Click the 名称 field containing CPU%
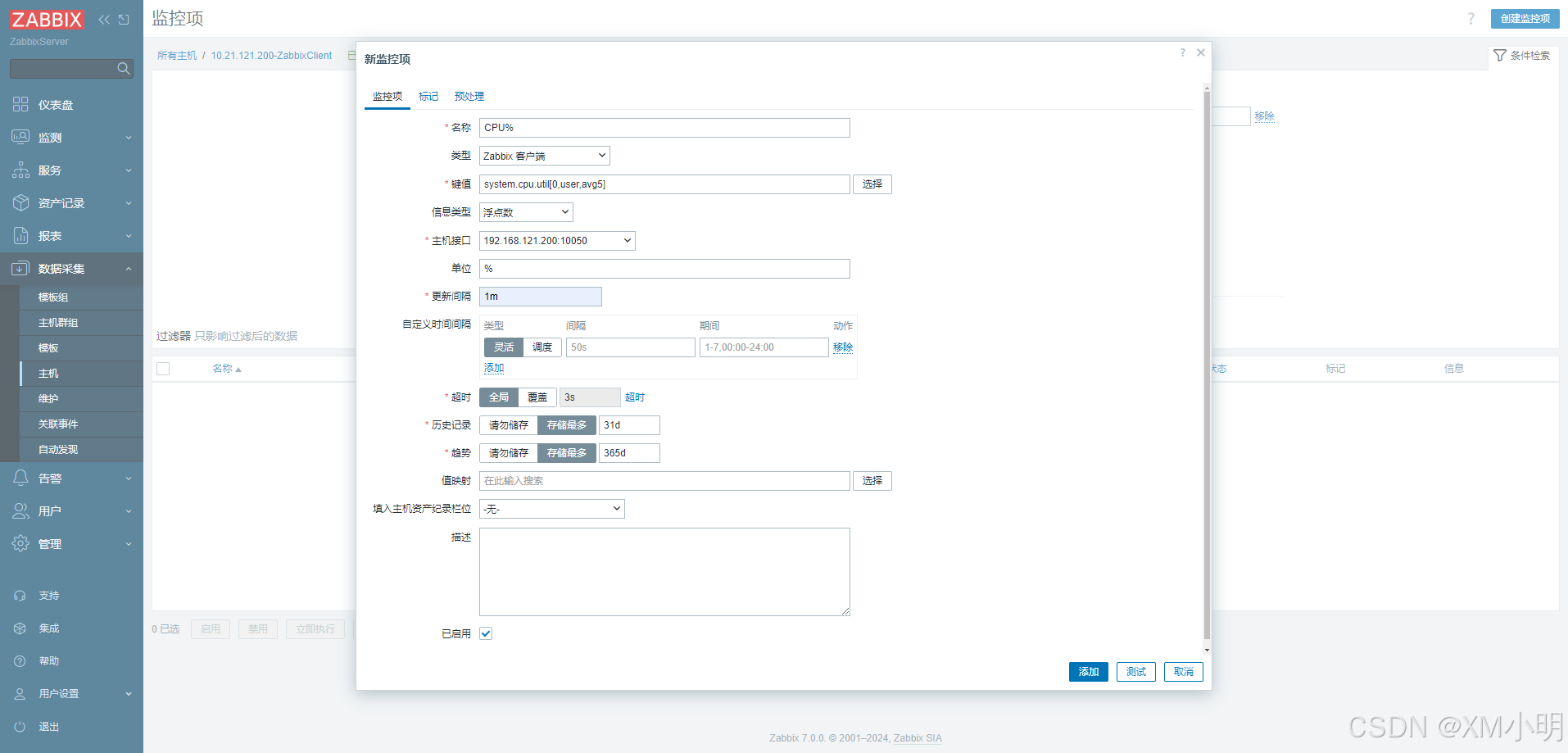Image resolution: width=1568 pixels, height=753 pixels. [x=664, y=128]
